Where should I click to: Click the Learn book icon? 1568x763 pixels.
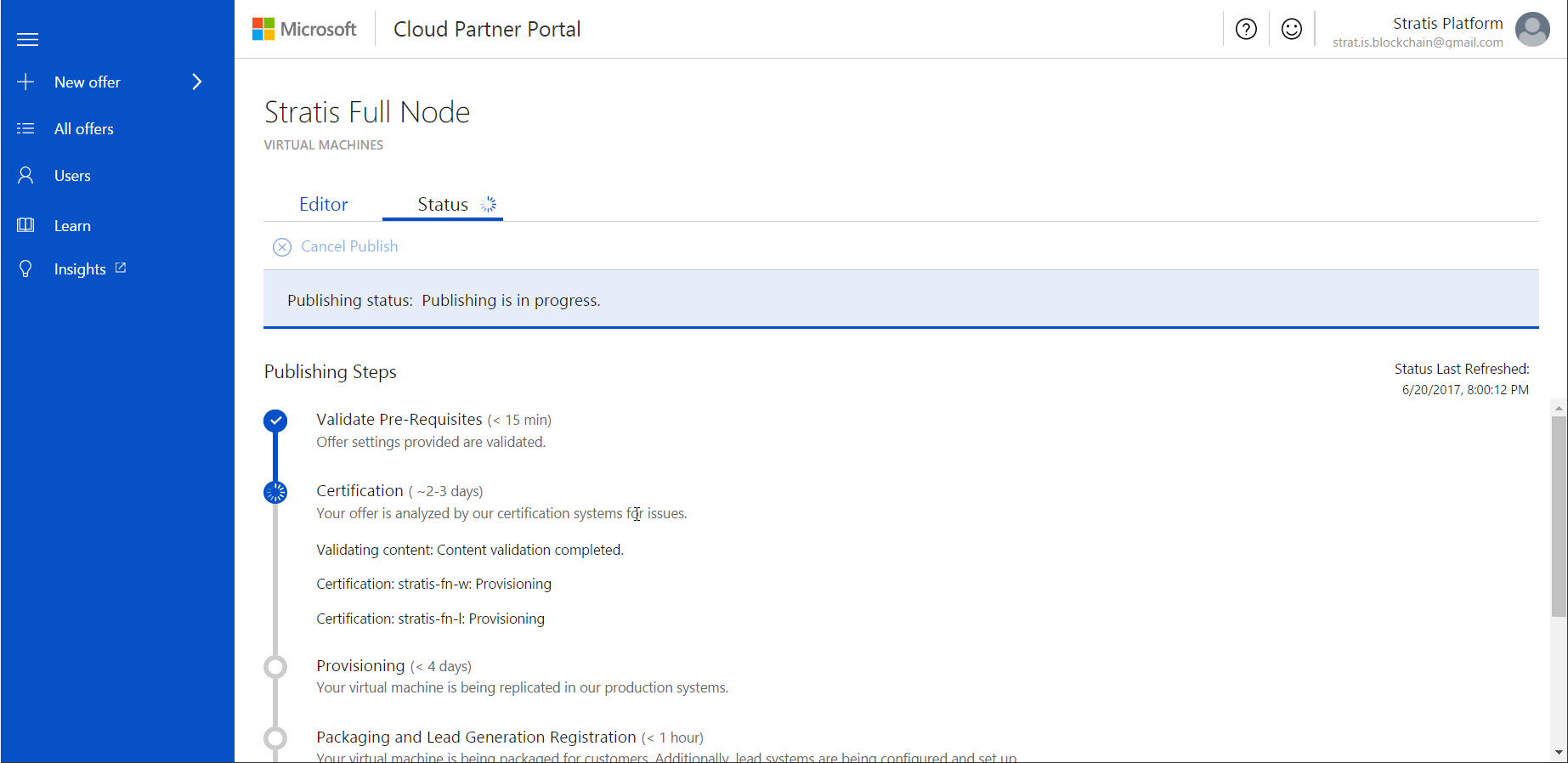25,225
